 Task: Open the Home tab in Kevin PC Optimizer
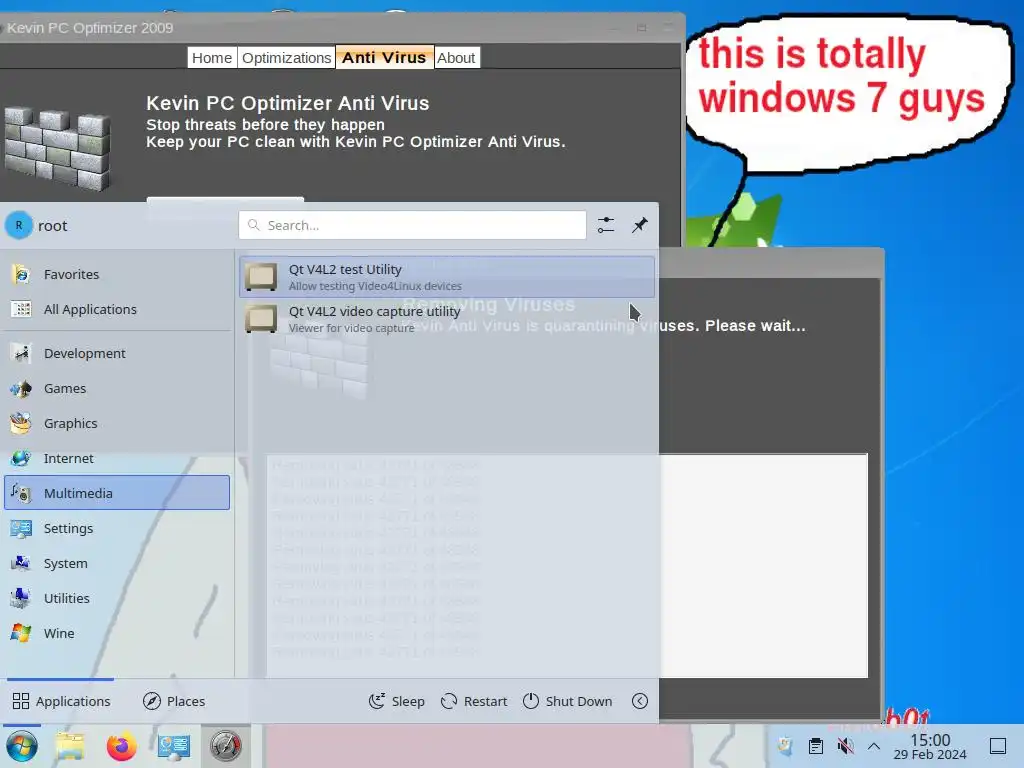[212, 57]
